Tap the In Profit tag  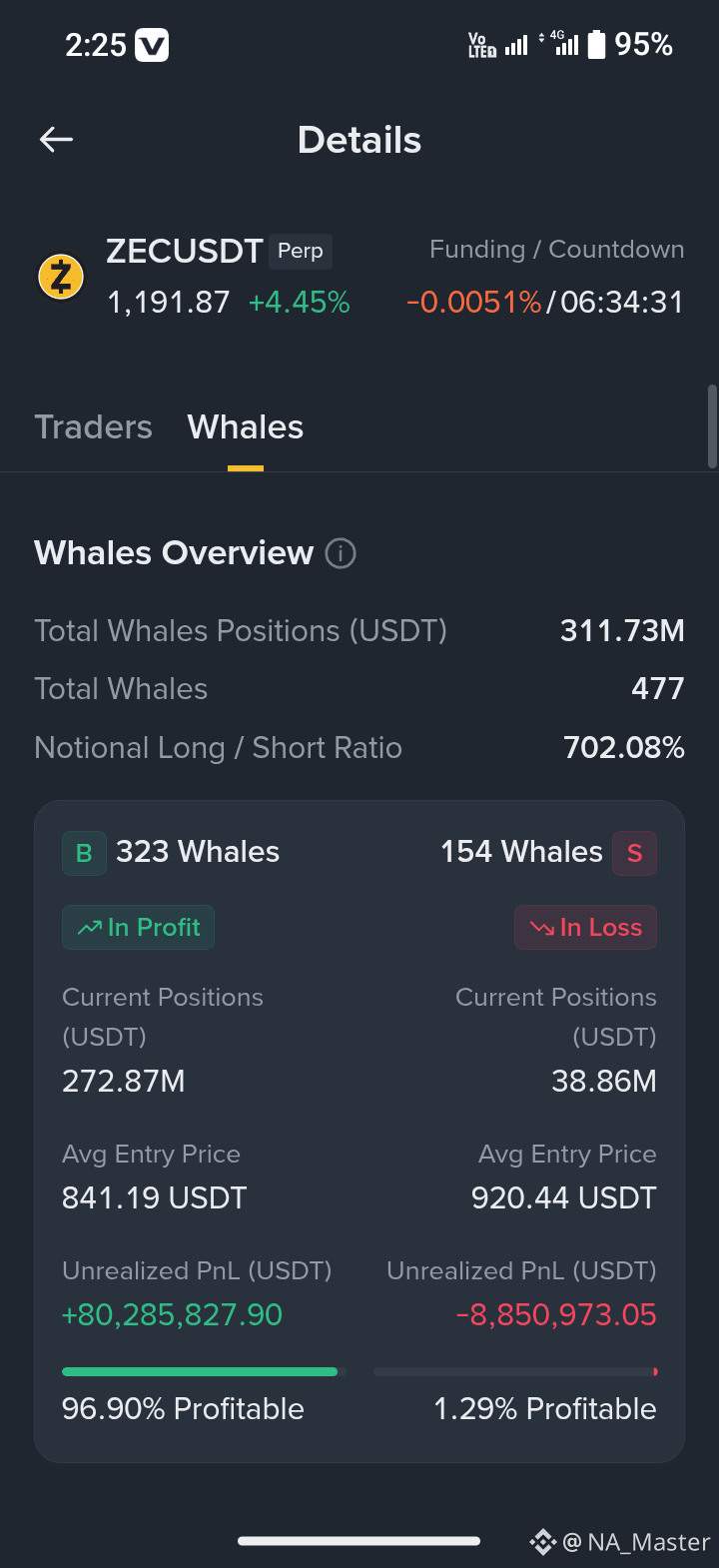coord(138,928)
